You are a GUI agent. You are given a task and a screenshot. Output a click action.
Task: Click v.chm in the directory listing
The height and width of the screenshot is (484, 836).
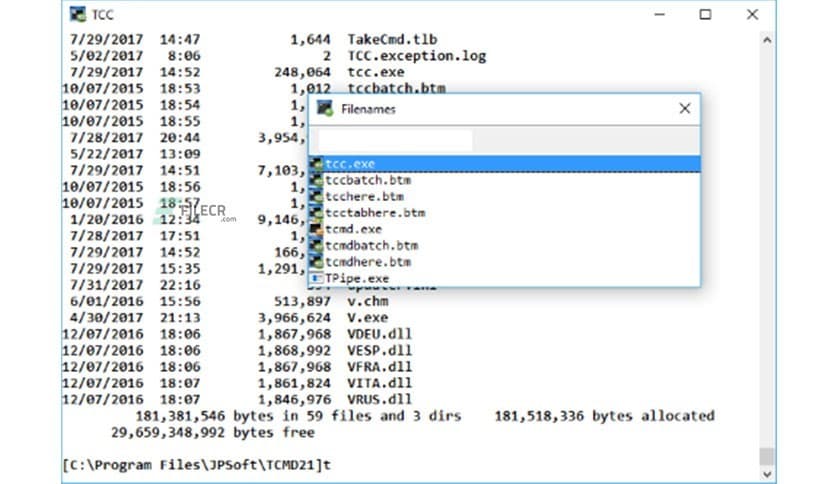coord(368,301)
